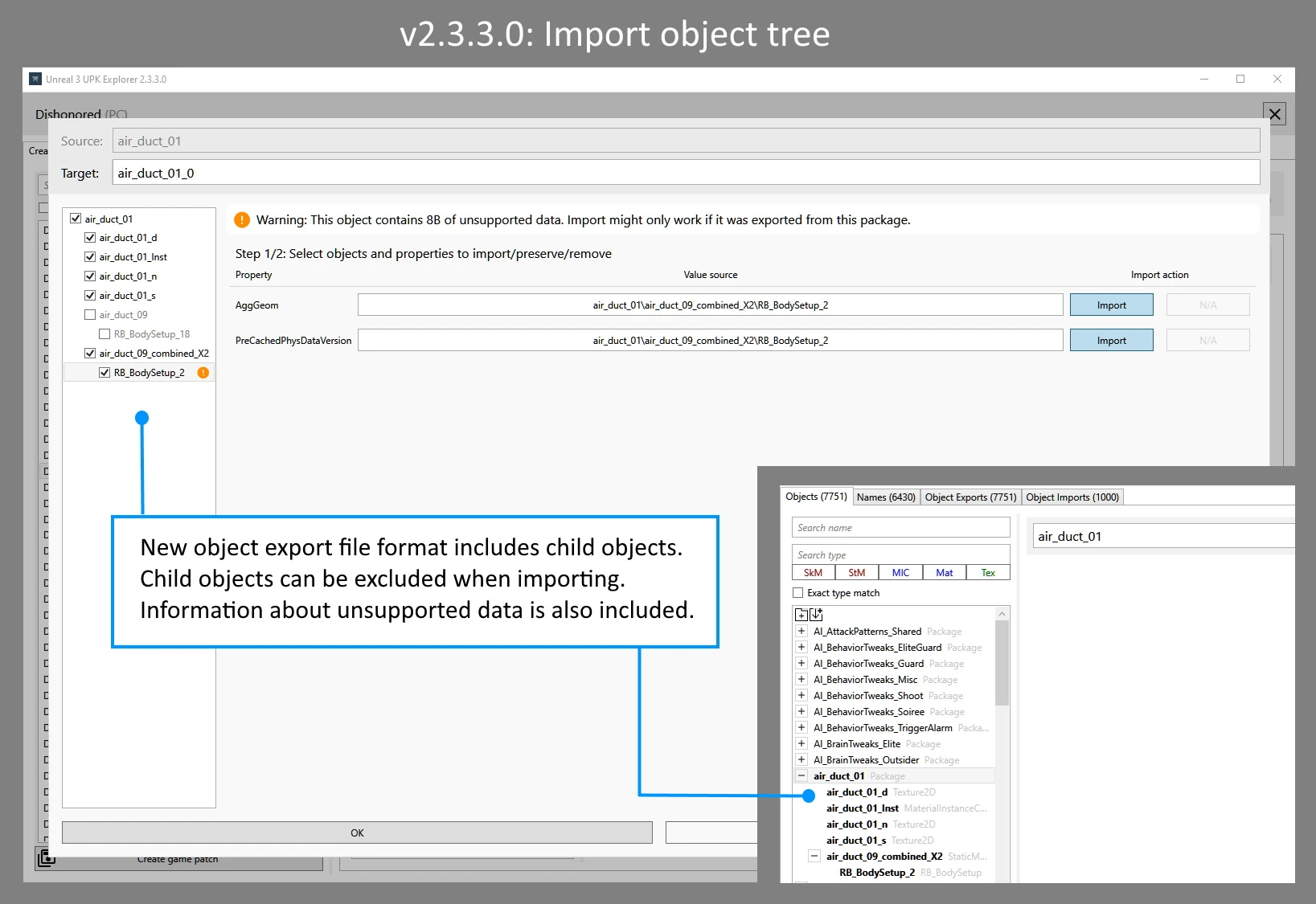
Task: Collapse the air_duct_01 package node
Action: pyautogui.click(x=801, y=776)
